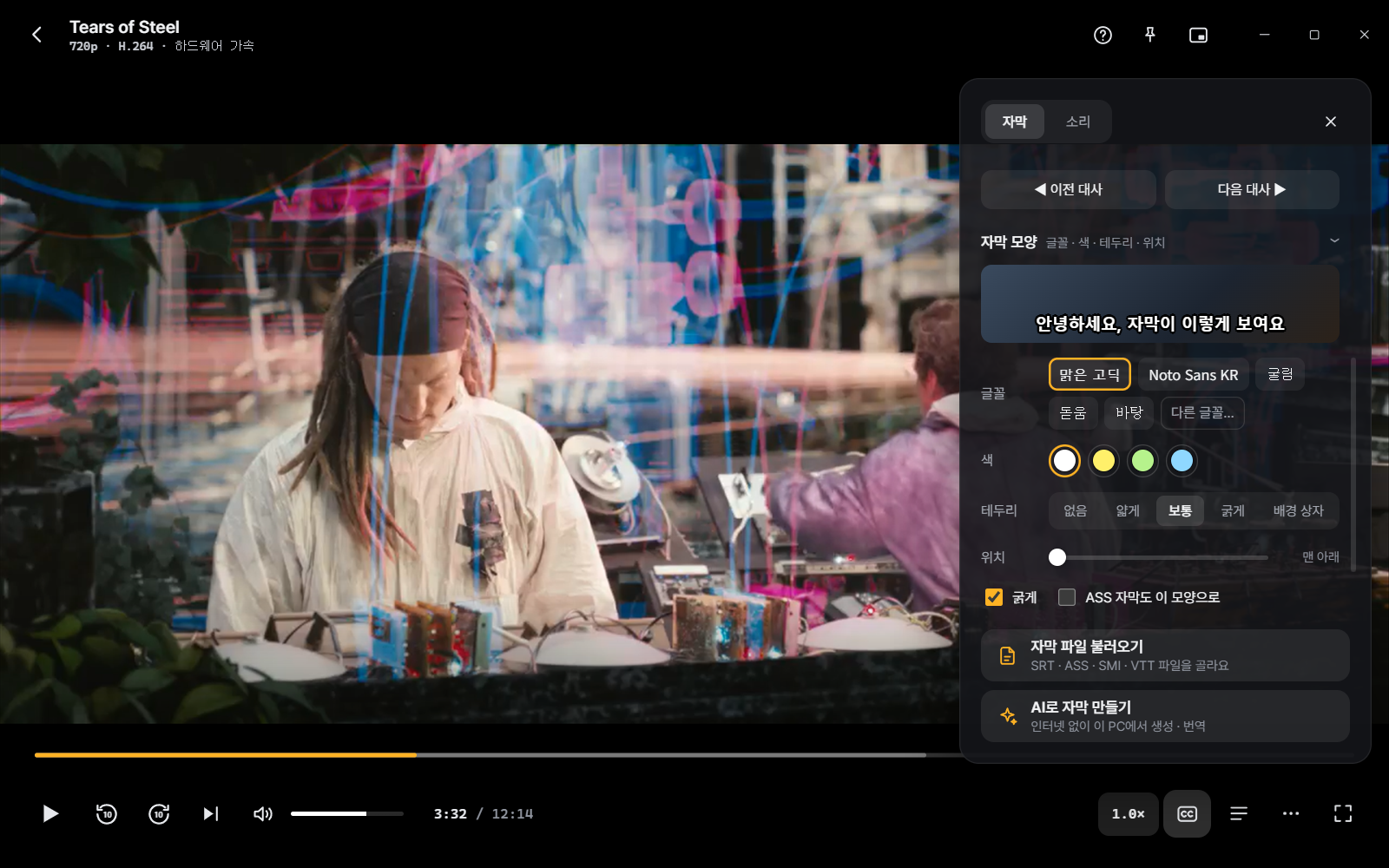Viewport: 1389px width, 868px height.
Task: Choose the green subtitle color
Action: [1142, 461]
